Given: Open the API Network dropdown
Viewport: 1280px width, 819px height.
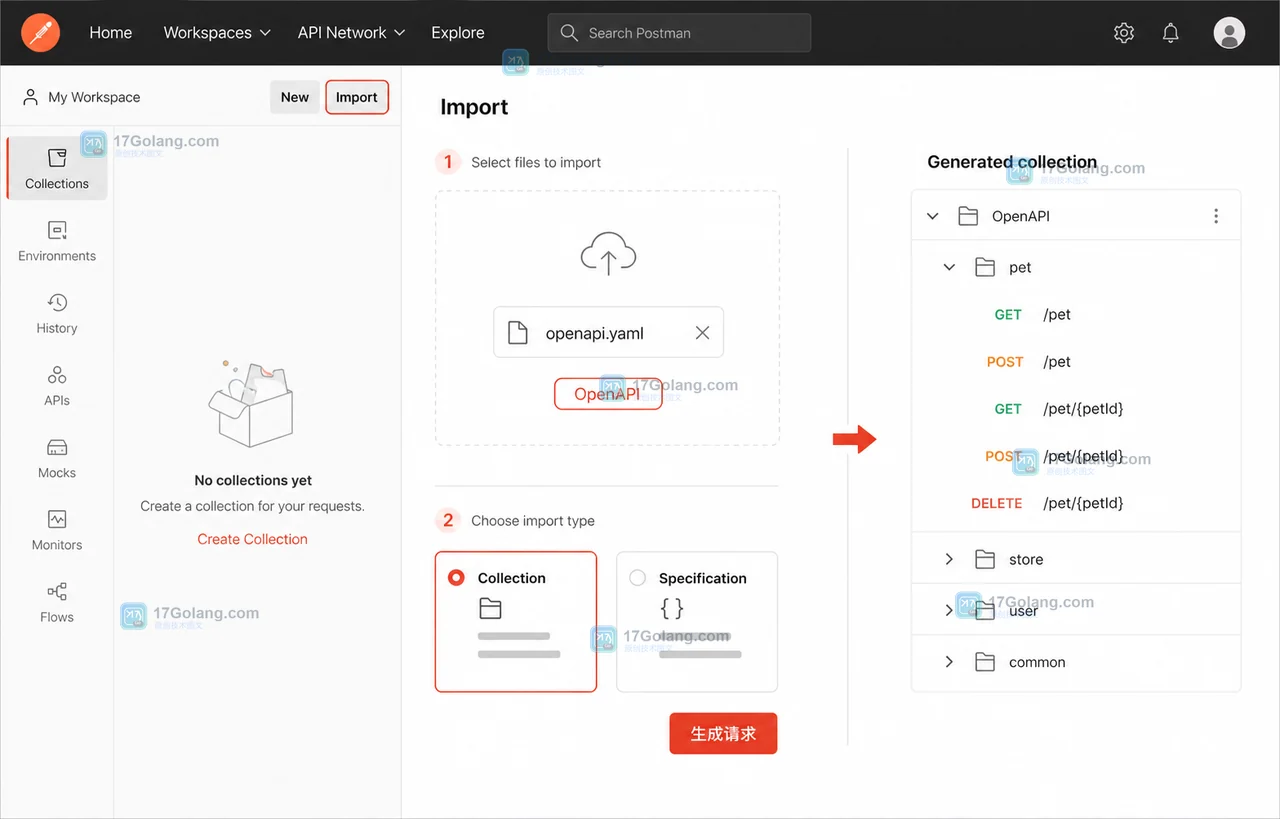Looking at the screenshot, I should (351, 33).
